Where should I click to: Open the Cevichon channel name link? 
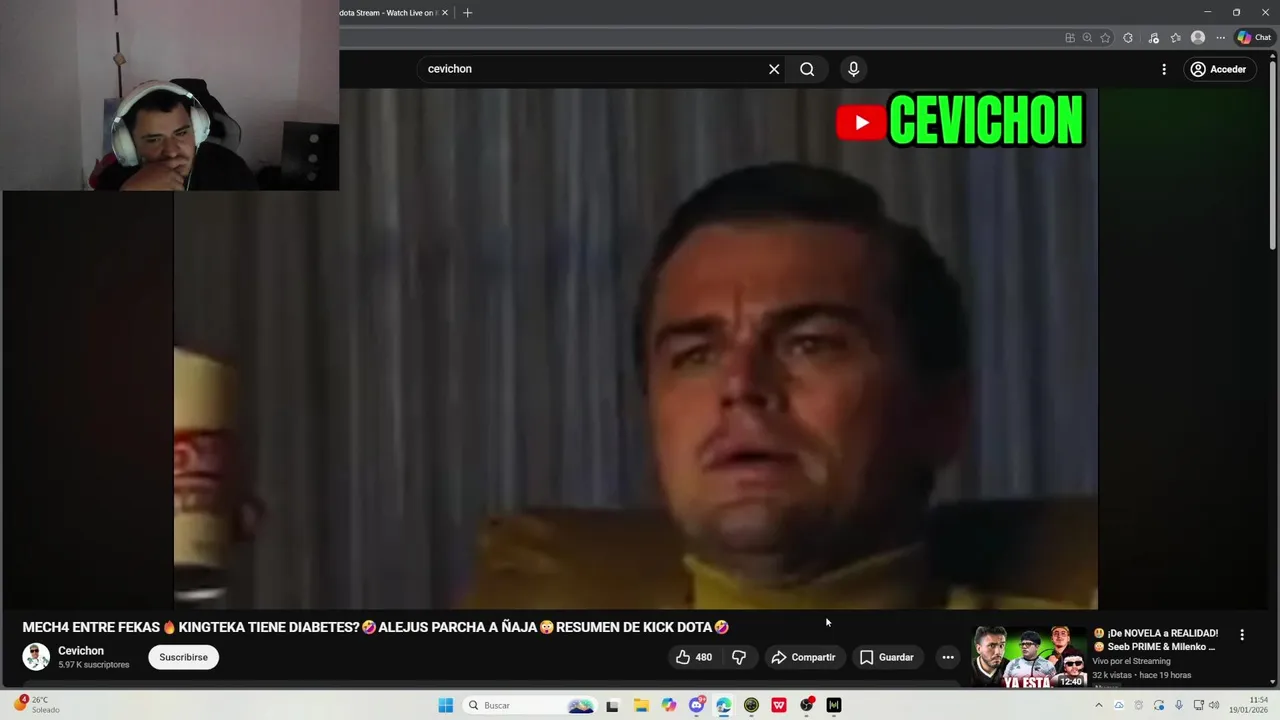pyautogui.click(x=81, y=651)
